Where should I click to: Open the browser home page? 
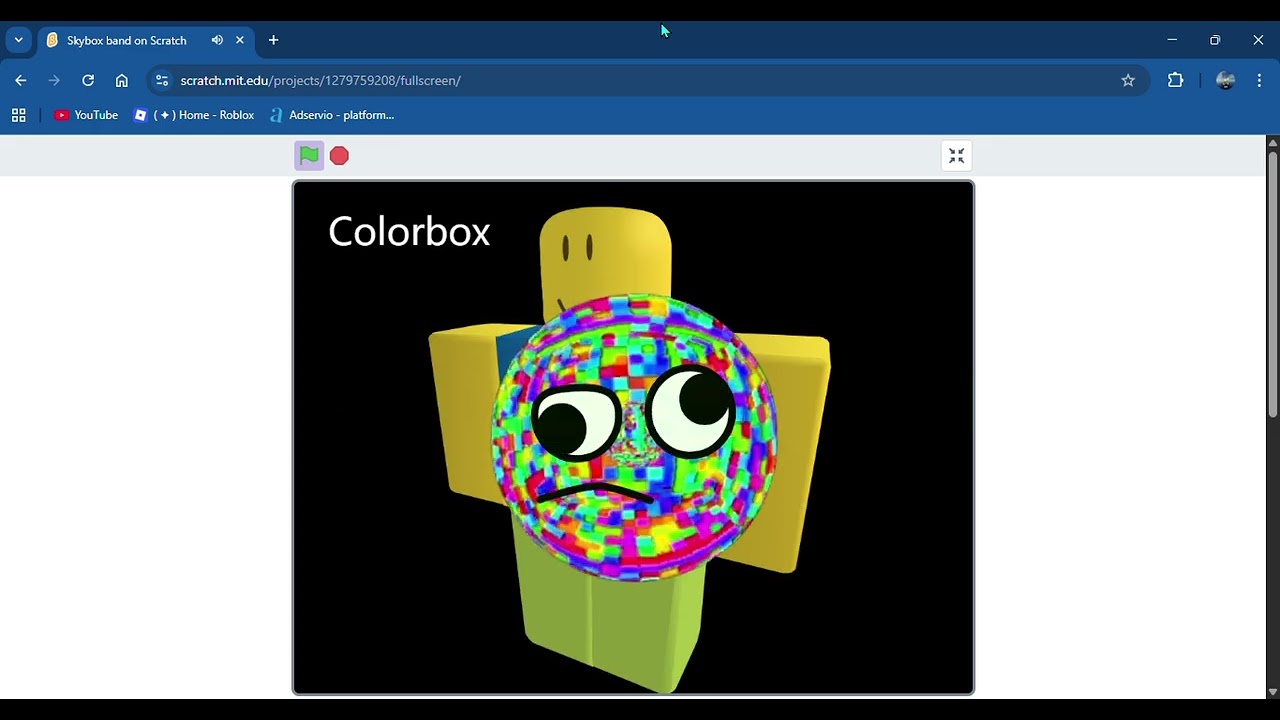[x=122, y=80]
